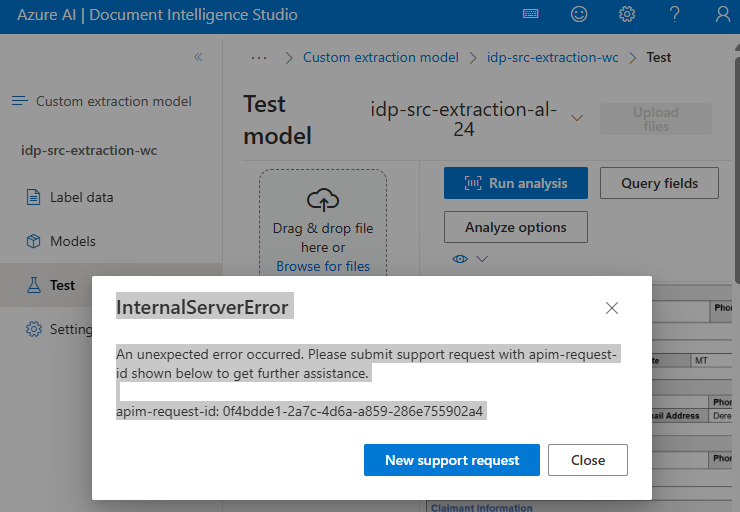Viewport: 740px width, 512px height.
Task: Open keyboard shortcuts icon in header
Action: (x=530, y=14)
